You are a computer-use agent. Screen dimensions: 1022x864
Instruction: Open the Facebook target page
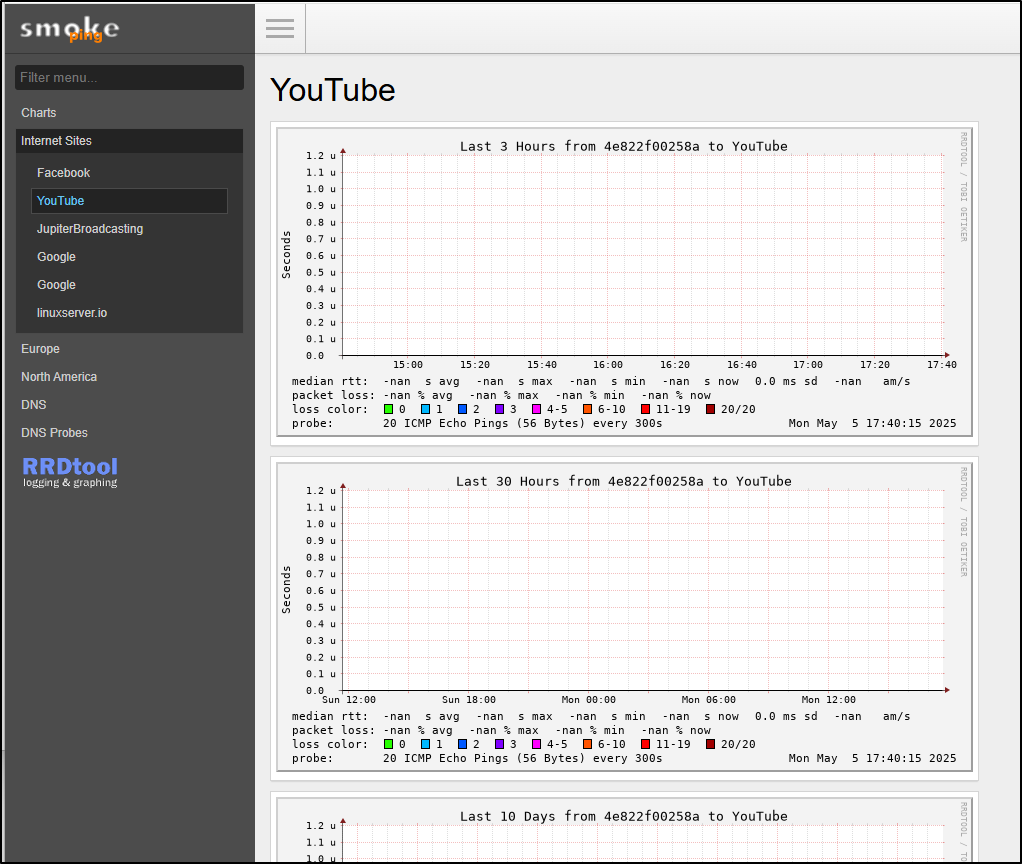(x=63, y=173)
